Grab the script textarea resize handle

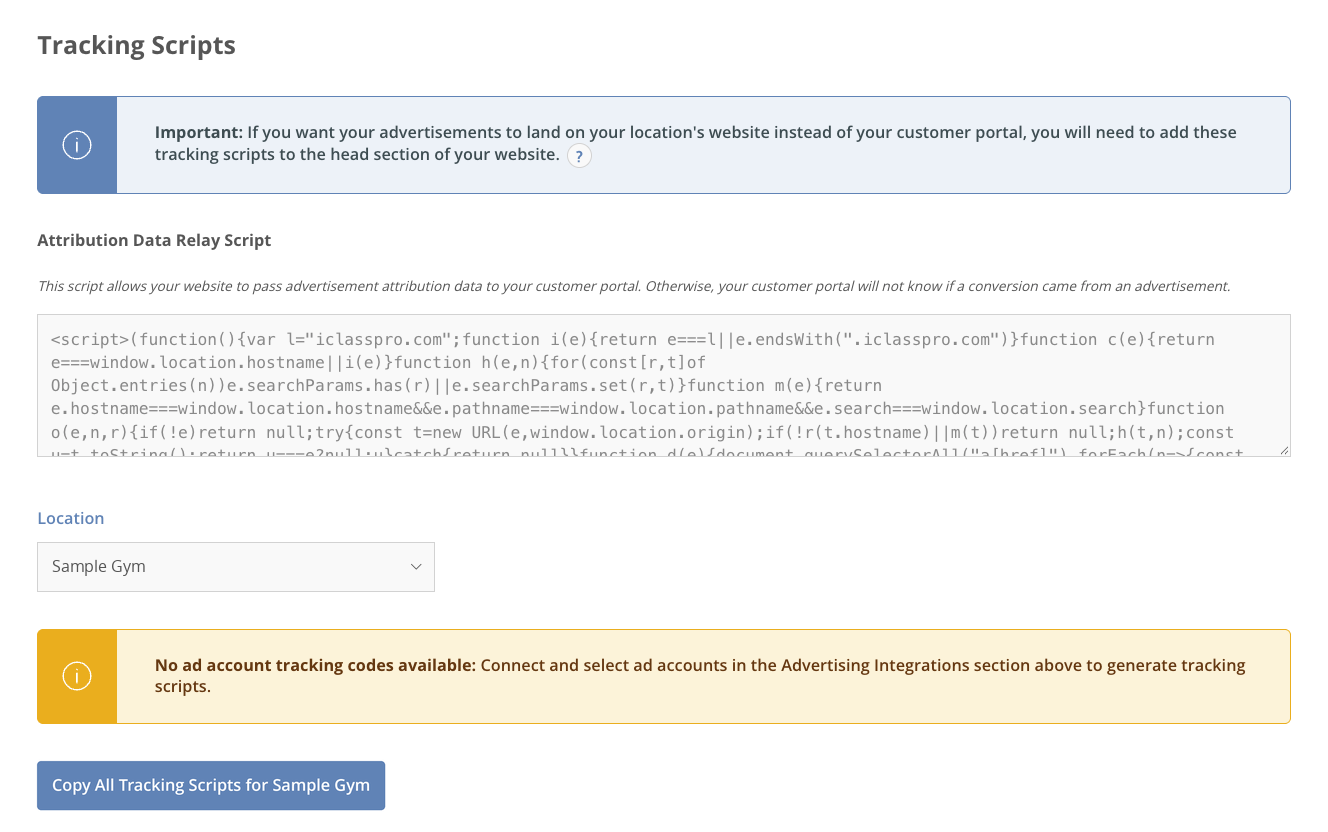[1284, 450]
